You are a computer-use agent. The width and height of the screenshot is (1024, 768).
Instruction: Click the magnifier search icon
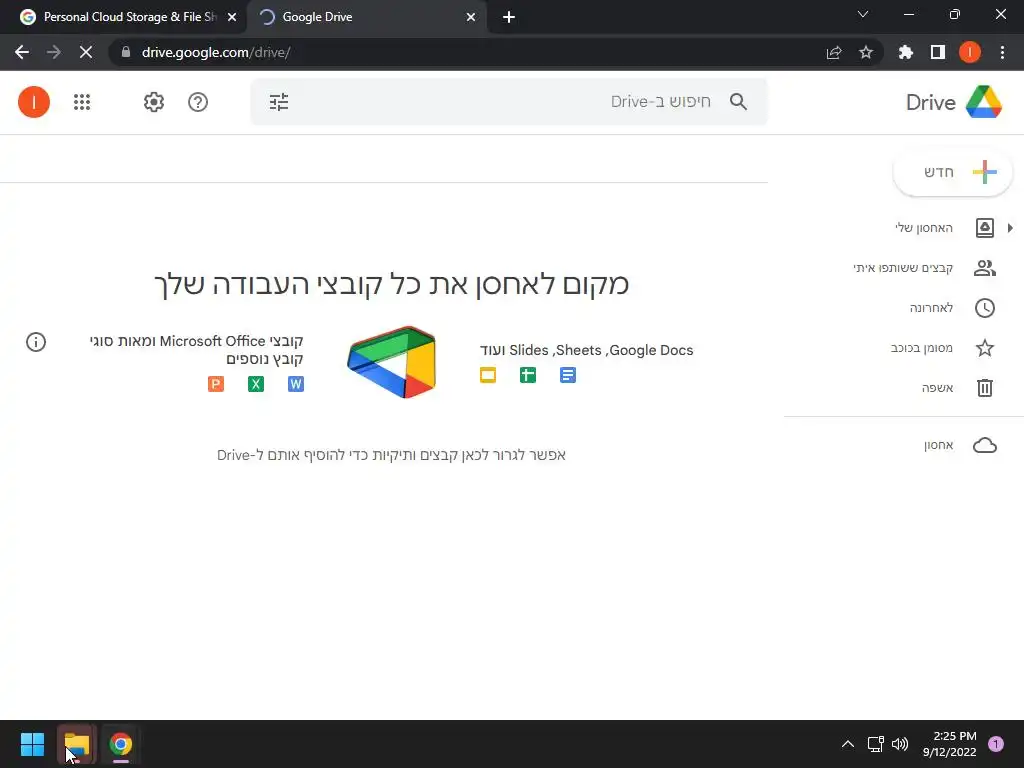pyautogui.click(x=738, y=102)
